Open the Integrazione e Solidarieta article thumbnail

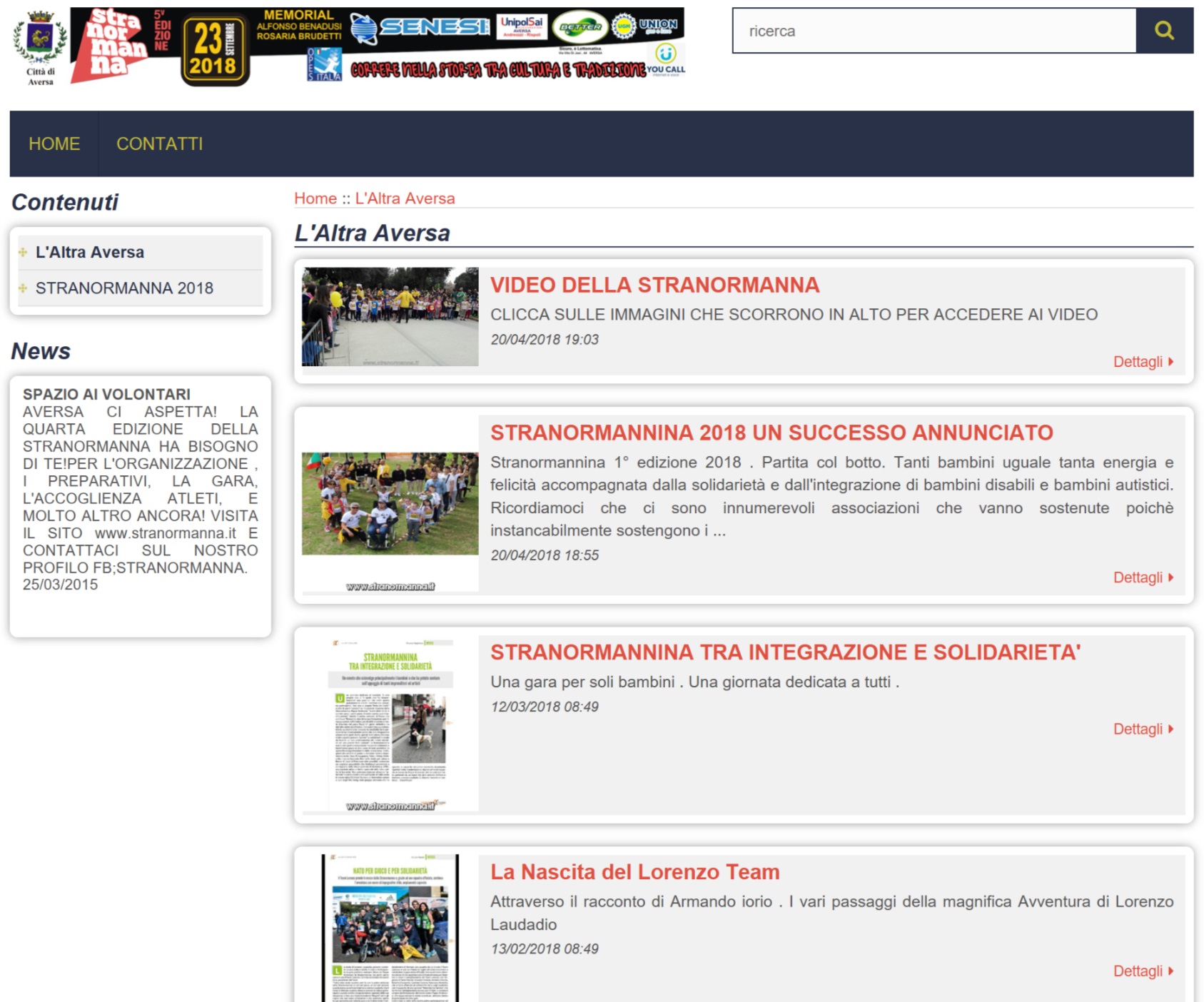(x=390, y=722)
